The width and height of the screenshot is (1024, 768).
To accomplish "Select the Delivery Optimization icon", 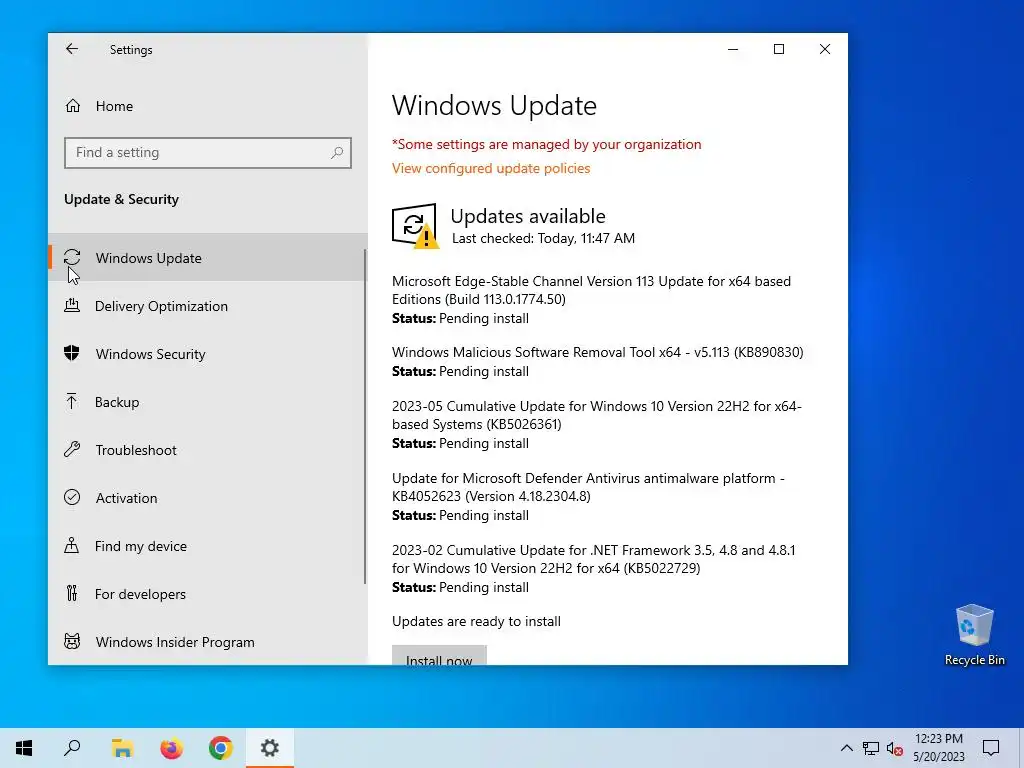I will click(x=72, y=306).
